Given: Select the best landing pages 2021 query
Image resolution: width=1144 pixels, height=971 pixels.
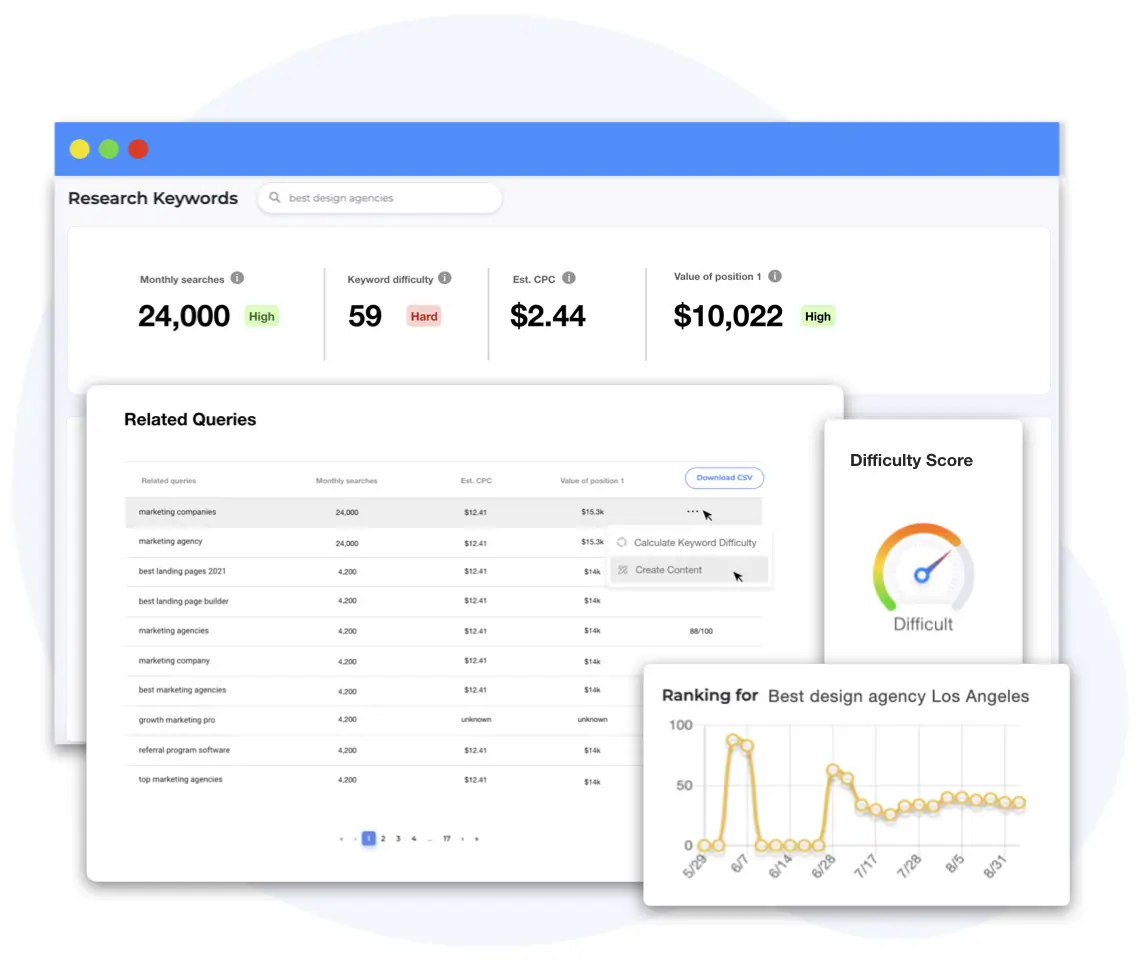Looking at the screenshot, I should tap(182, 571).
